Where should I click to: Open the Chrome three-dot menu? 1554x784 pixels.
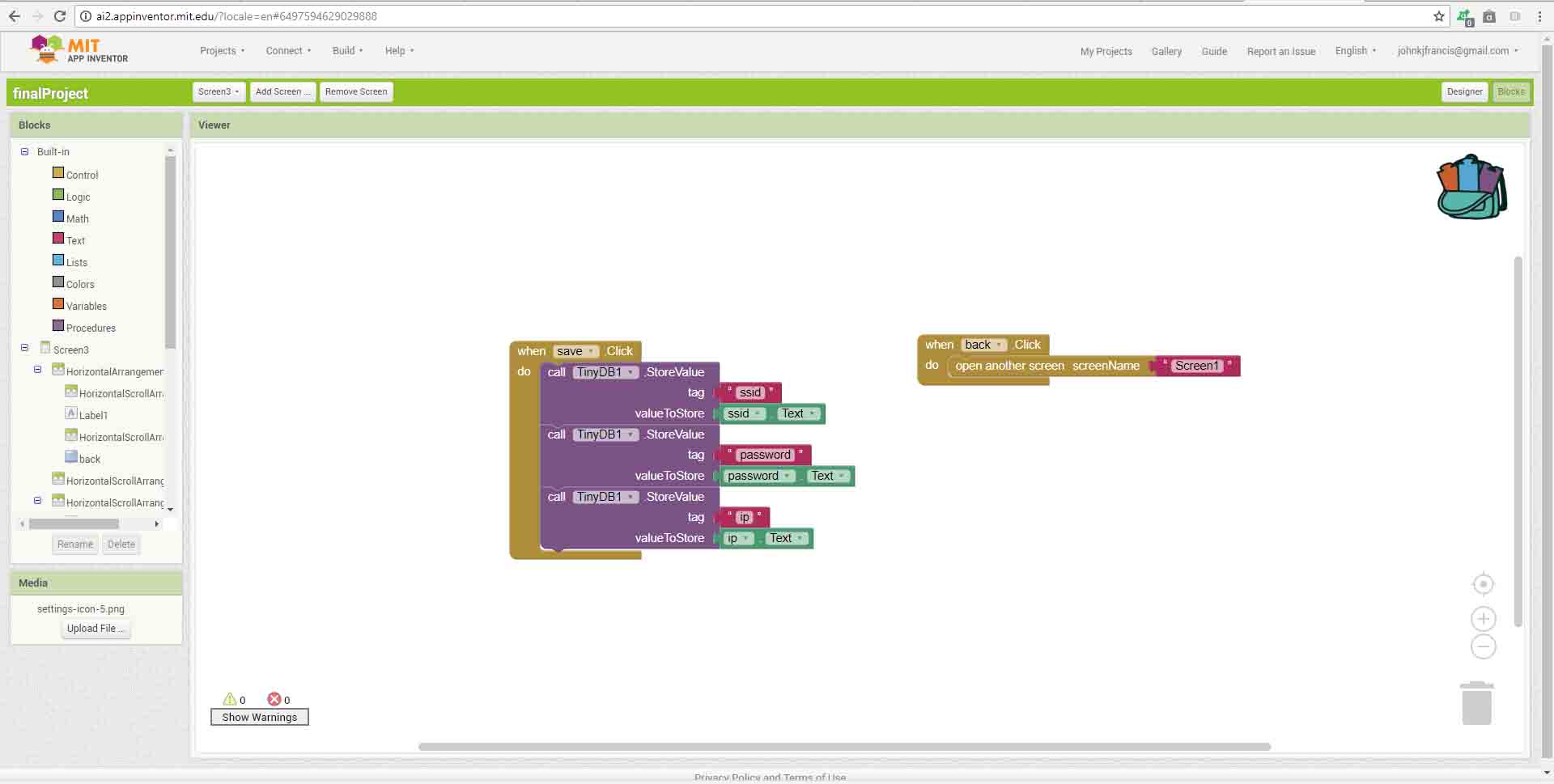point(1539,16)
